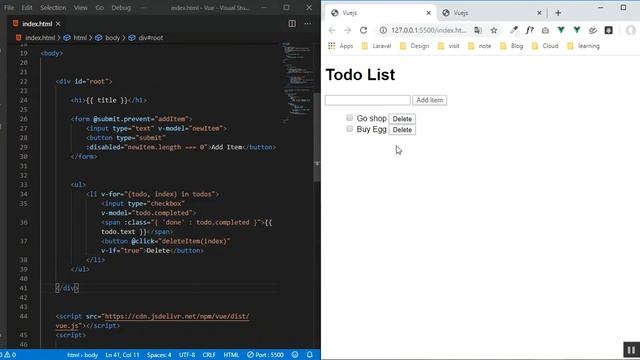The width and height of the screenshot is (640, 360).
Task: Open the Apps bookmarks shortcut
Action: coord(341,46)
